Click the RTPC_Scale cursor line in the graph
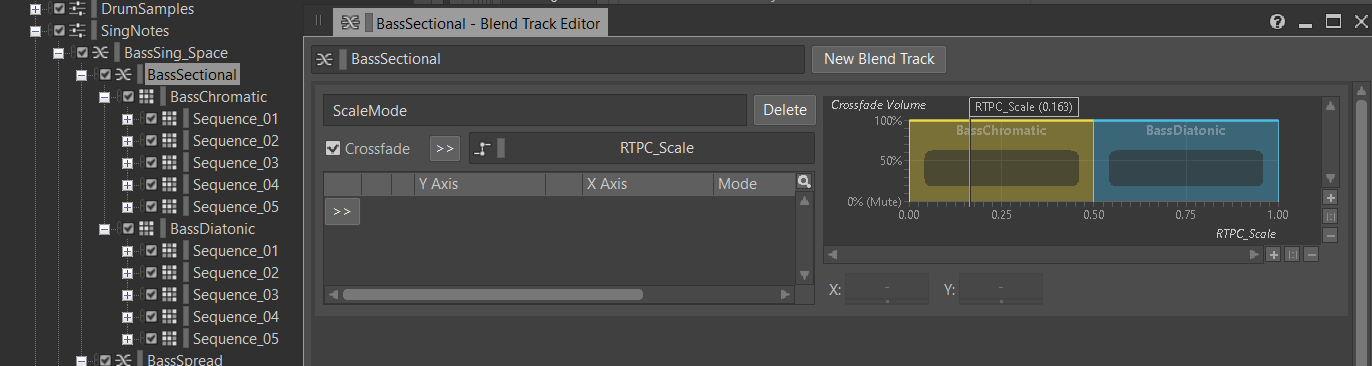The height and width of the screenshot is (366, 1372). tap(970, 160)
